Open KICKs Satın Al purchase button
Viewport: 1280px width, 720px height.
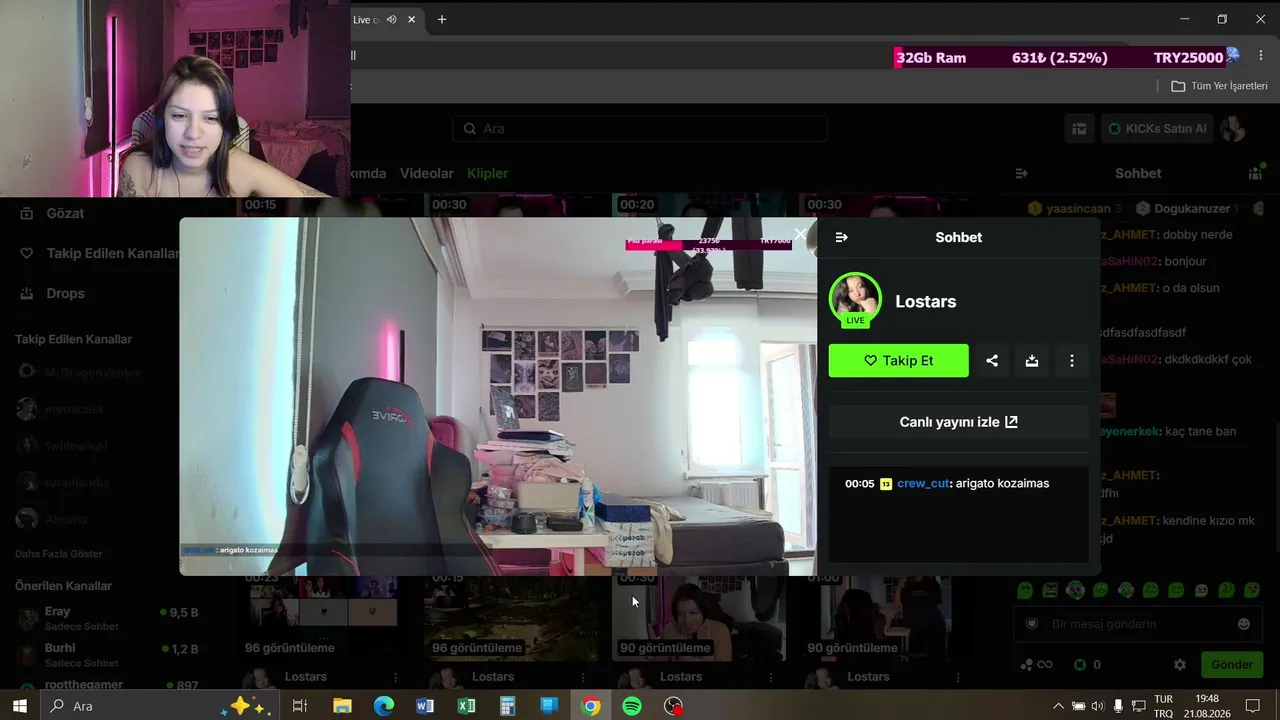(x=1157, y=129)
